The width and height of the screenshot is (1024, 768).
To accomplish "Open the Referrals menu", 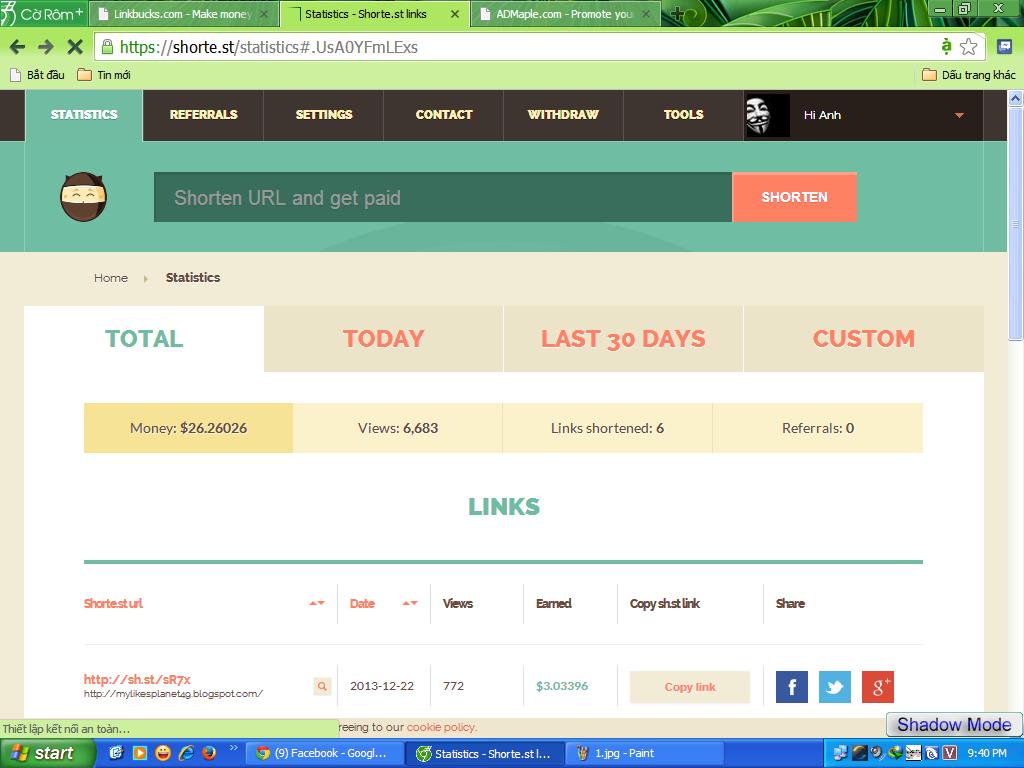I will 204,115.
